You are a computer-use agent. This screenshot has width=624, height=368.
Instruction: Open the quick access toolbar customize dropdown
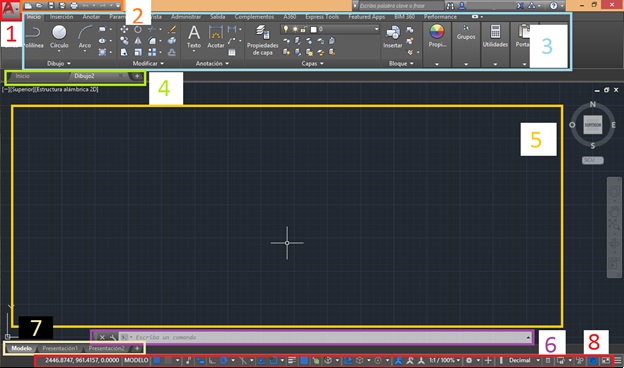point(118,6)
